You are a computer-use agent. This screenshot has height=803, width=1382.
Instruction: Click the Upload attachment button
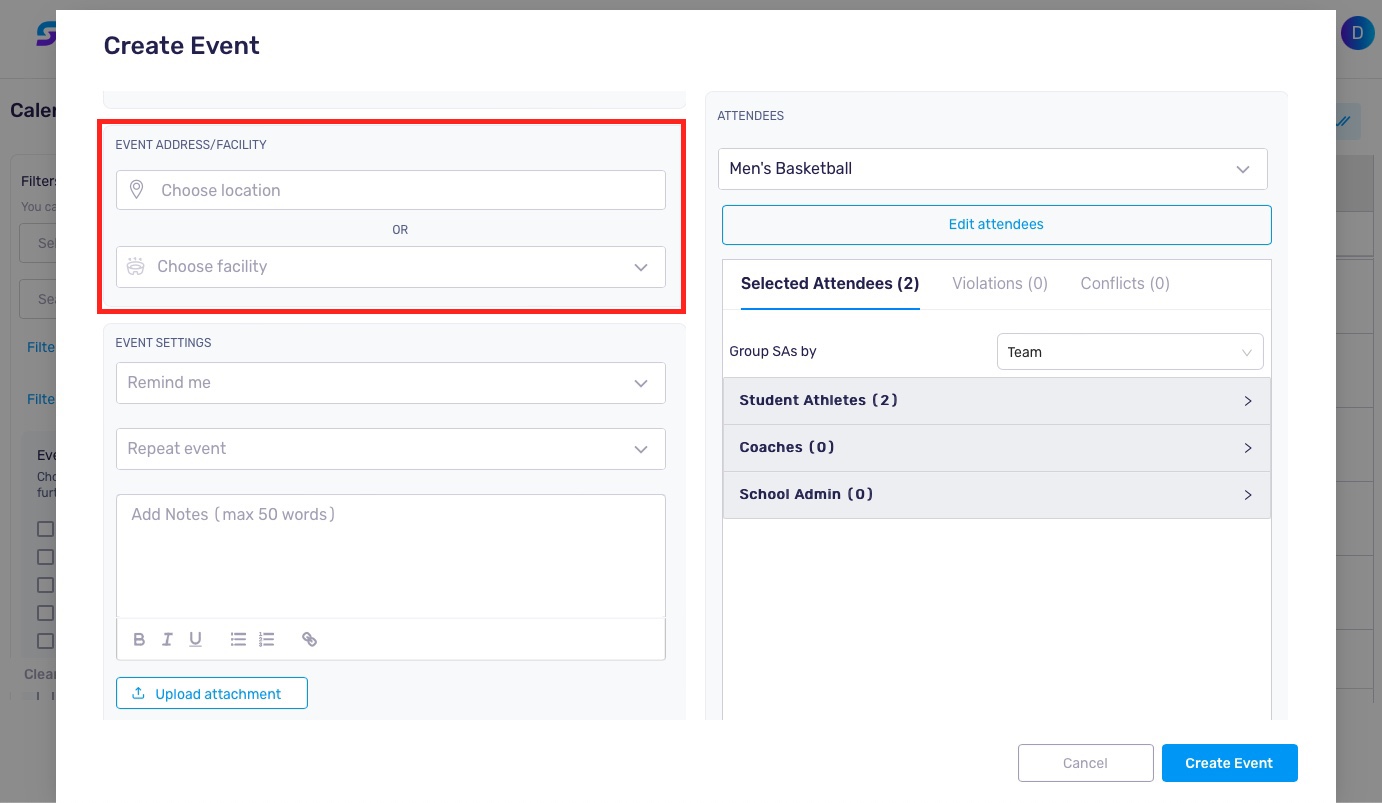coord(212,694)
